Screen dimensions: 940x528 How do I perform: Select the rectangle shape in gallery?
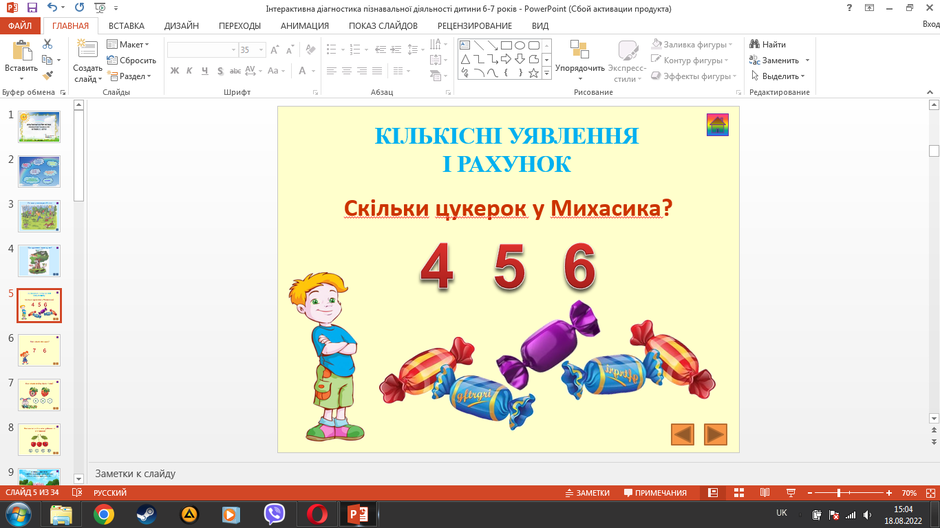(x=506, y=45)
